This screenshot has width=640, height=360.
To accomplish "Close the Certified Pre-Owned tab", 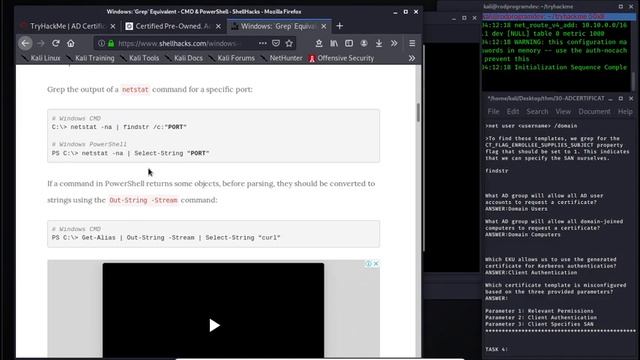I will tap(218, 26).
